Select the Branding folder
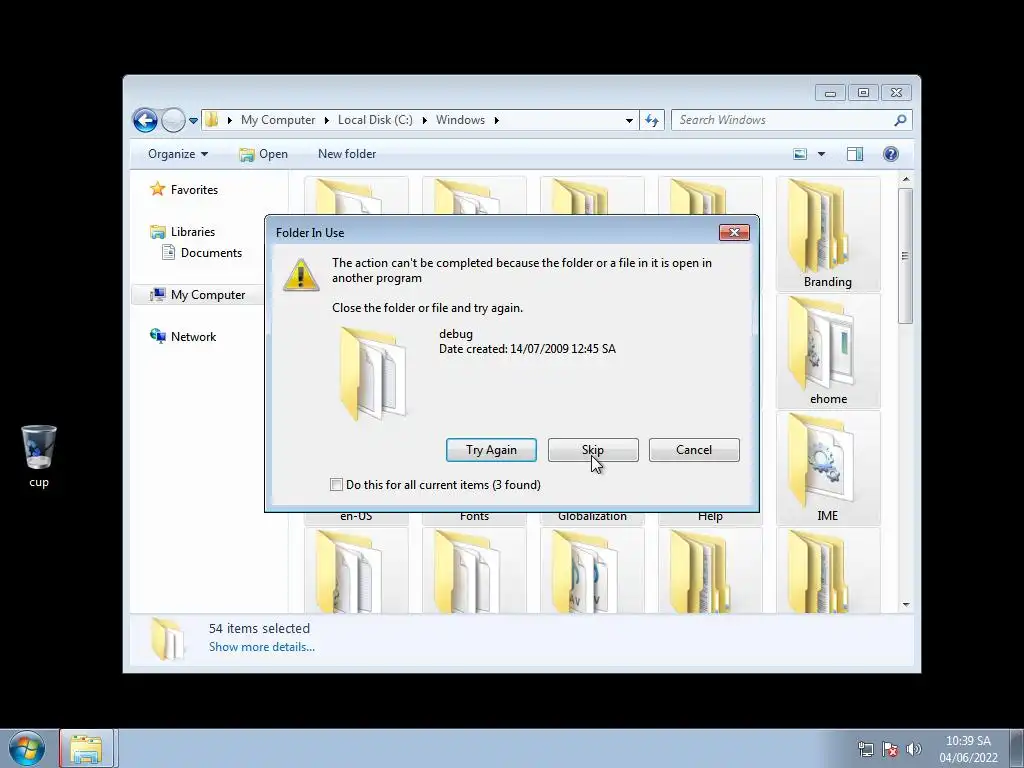Image resolution: width=1024 pixels, height=768 pixels. [827, 234]
